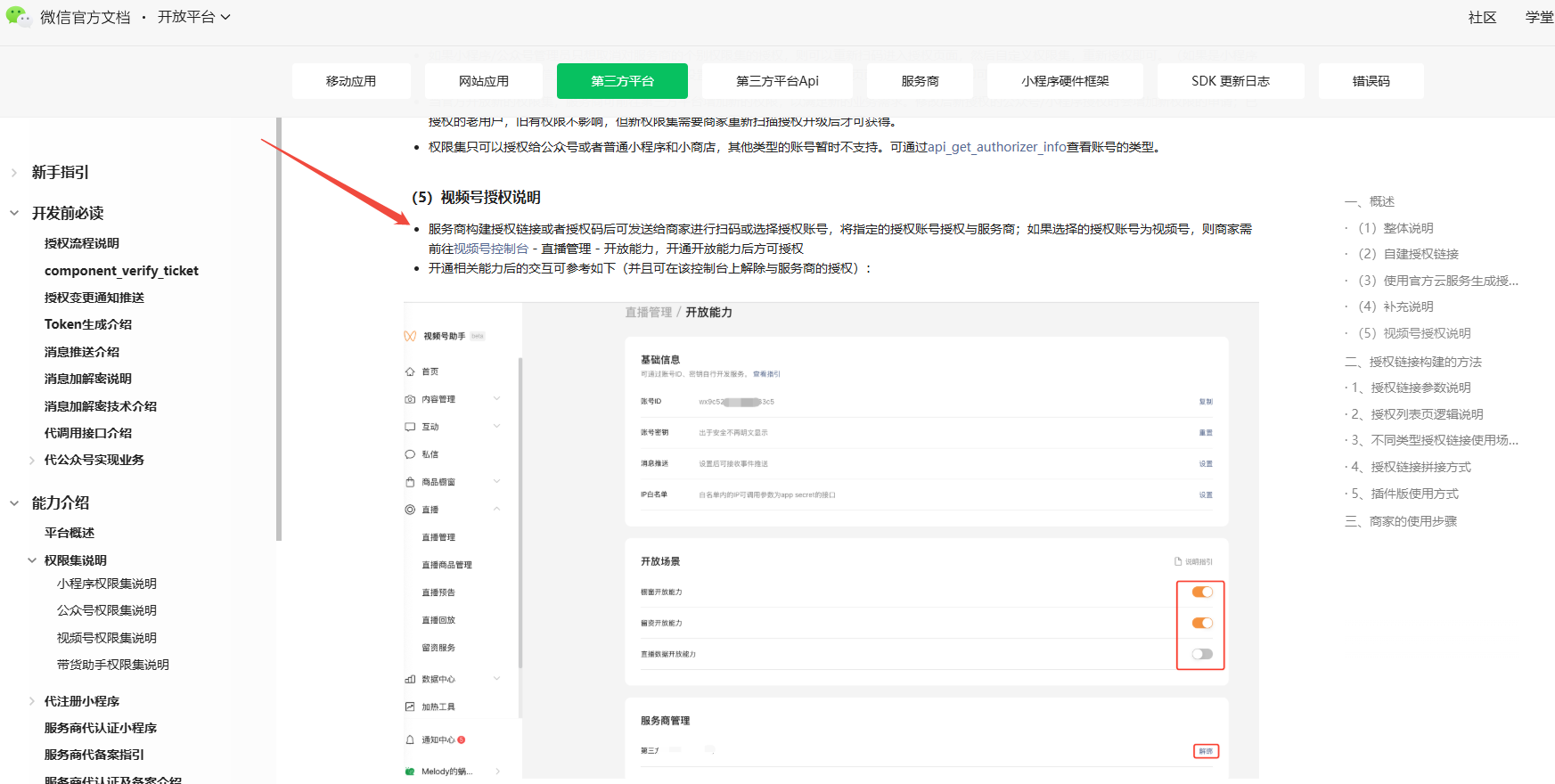
Task: Expand the 代注册小程序 chevron
Action: tap(33, 701)
